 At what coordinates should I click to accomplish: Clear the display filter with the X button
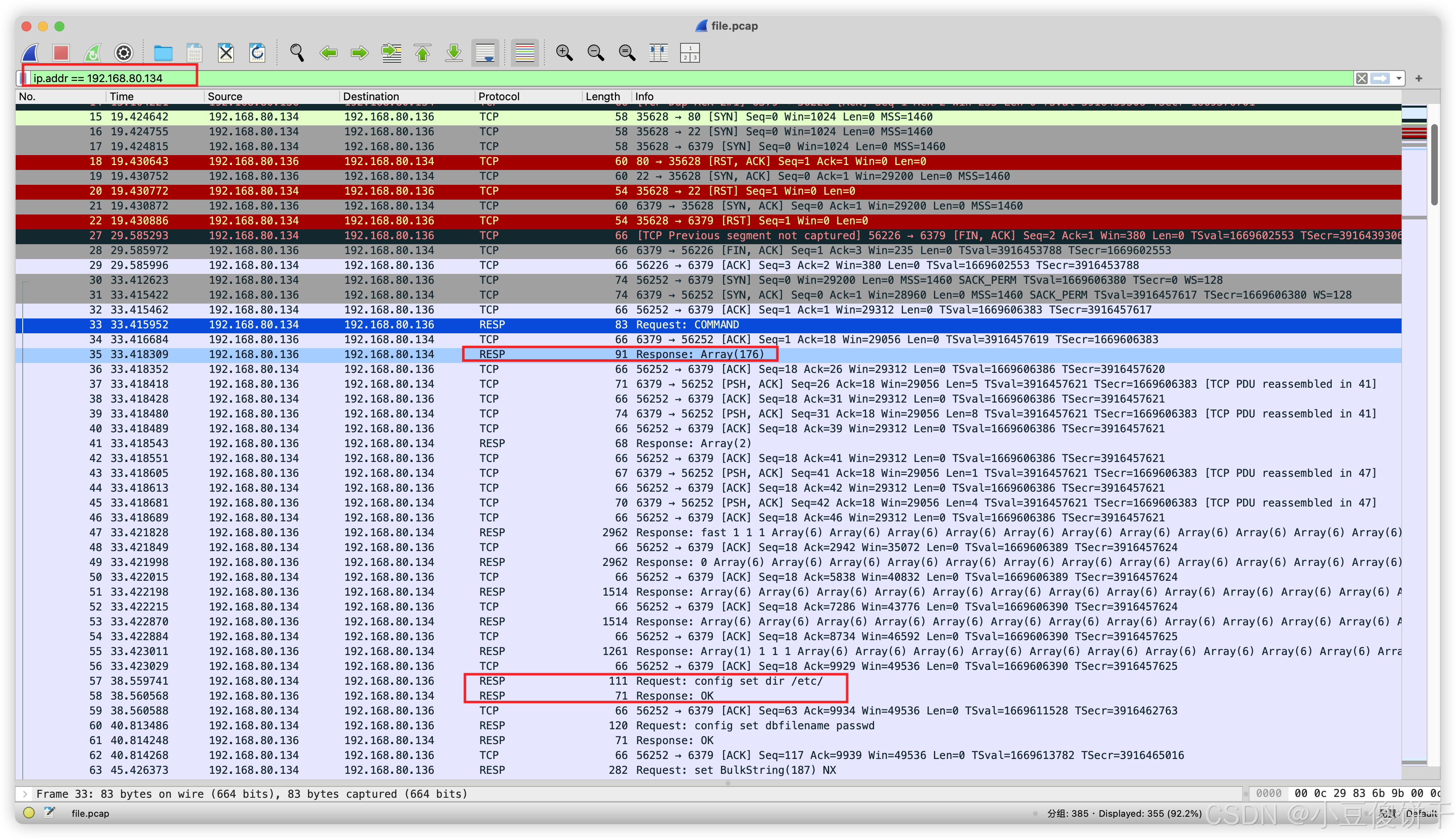pos(1361,78)
